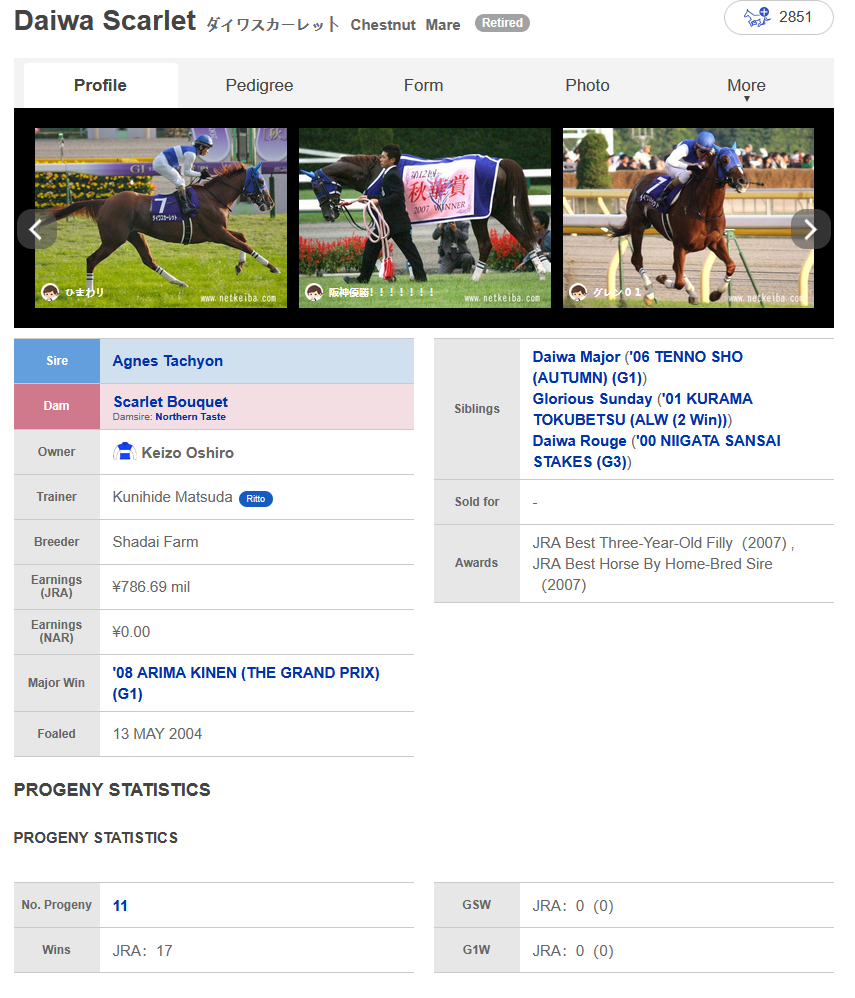Open sire Agnes Tachyon's page
855x998 pixels.
point(167,361)
